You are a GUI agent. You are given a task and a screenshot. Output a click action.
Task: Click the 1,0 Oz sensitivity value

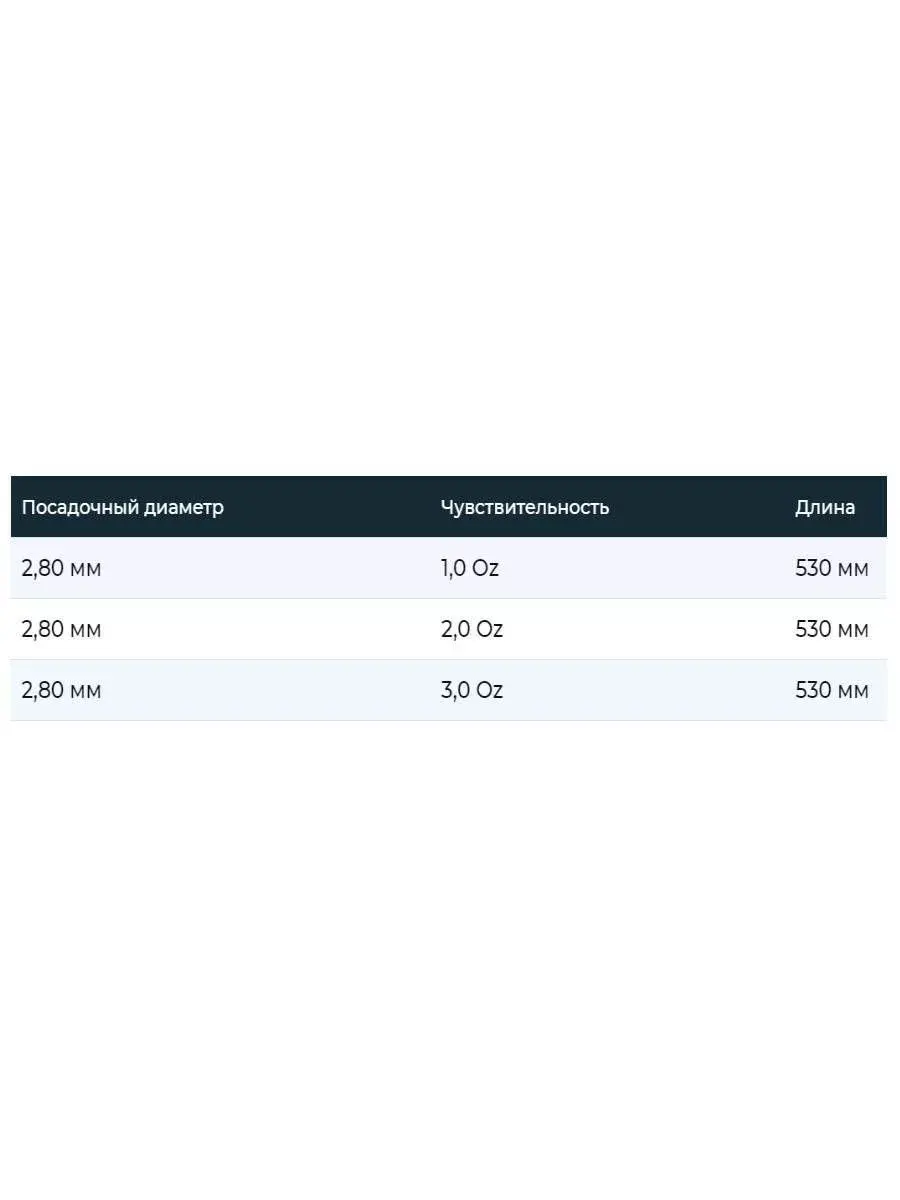coord(470,568)
